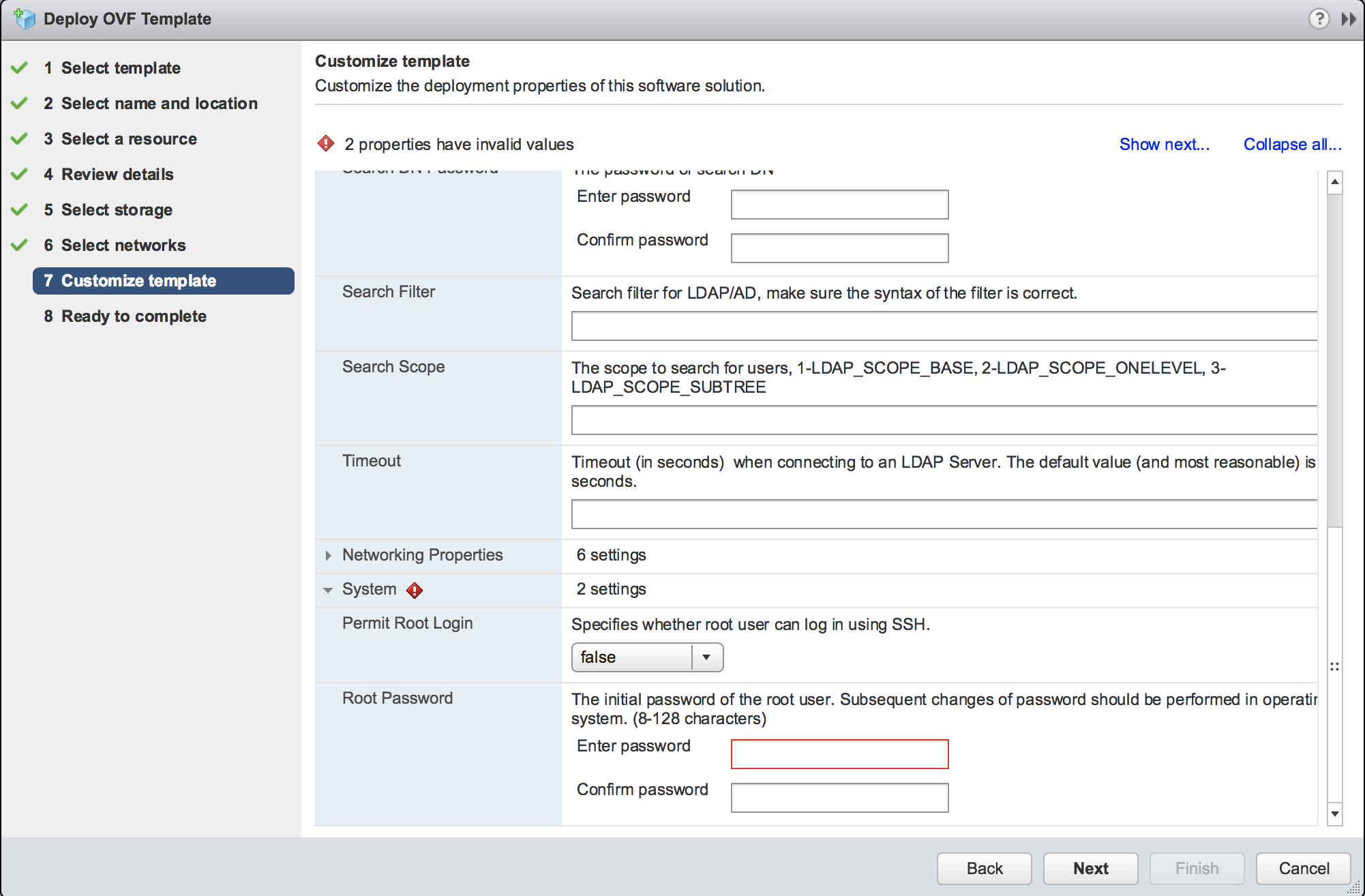Collapse the System settings section
Screen dimensions: 1365x896
tap(332, 589)
